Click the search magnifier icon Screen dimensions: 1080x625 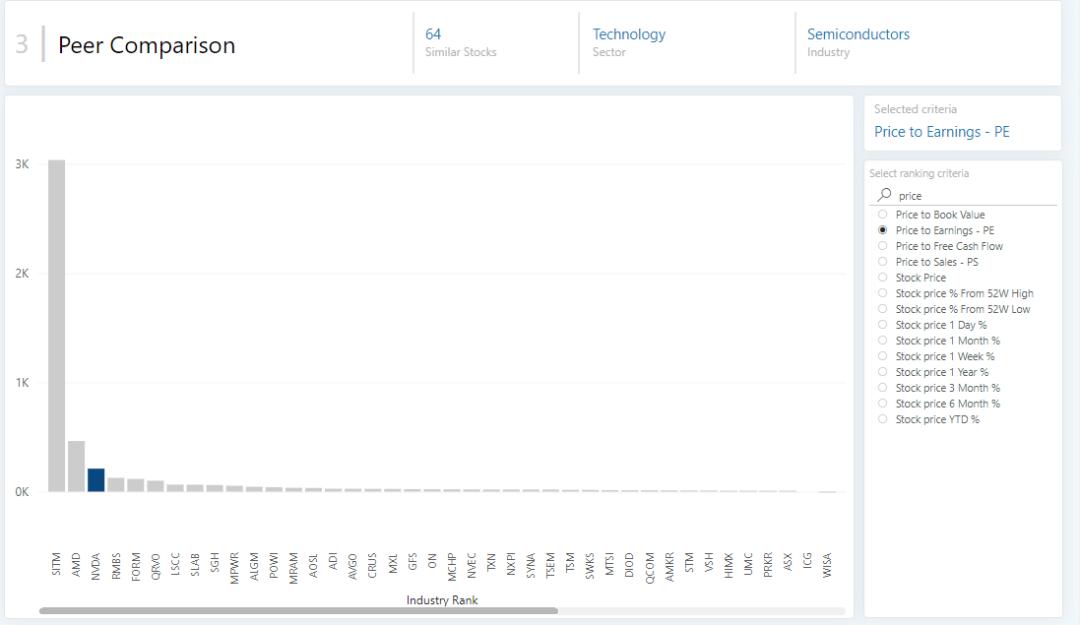point(883,196)
